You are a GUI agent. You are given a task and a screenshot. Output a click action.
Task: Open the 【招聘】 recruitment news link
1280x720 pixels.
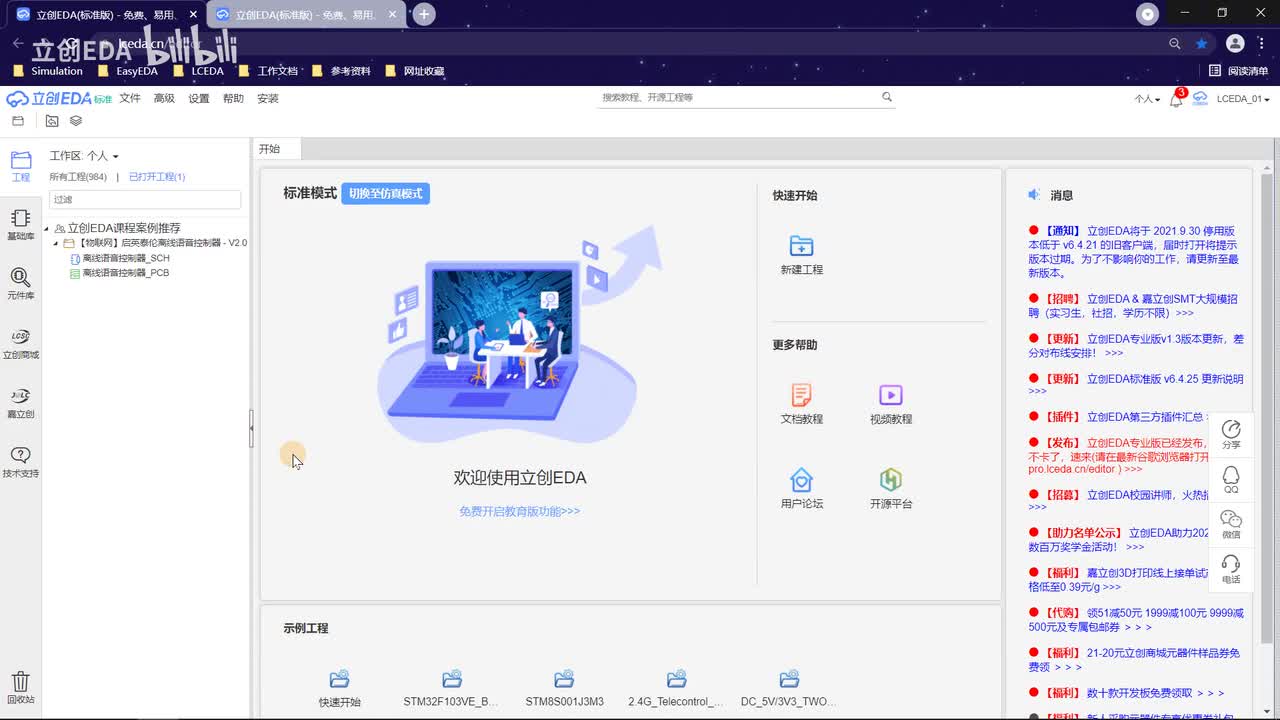point(1134,306)
